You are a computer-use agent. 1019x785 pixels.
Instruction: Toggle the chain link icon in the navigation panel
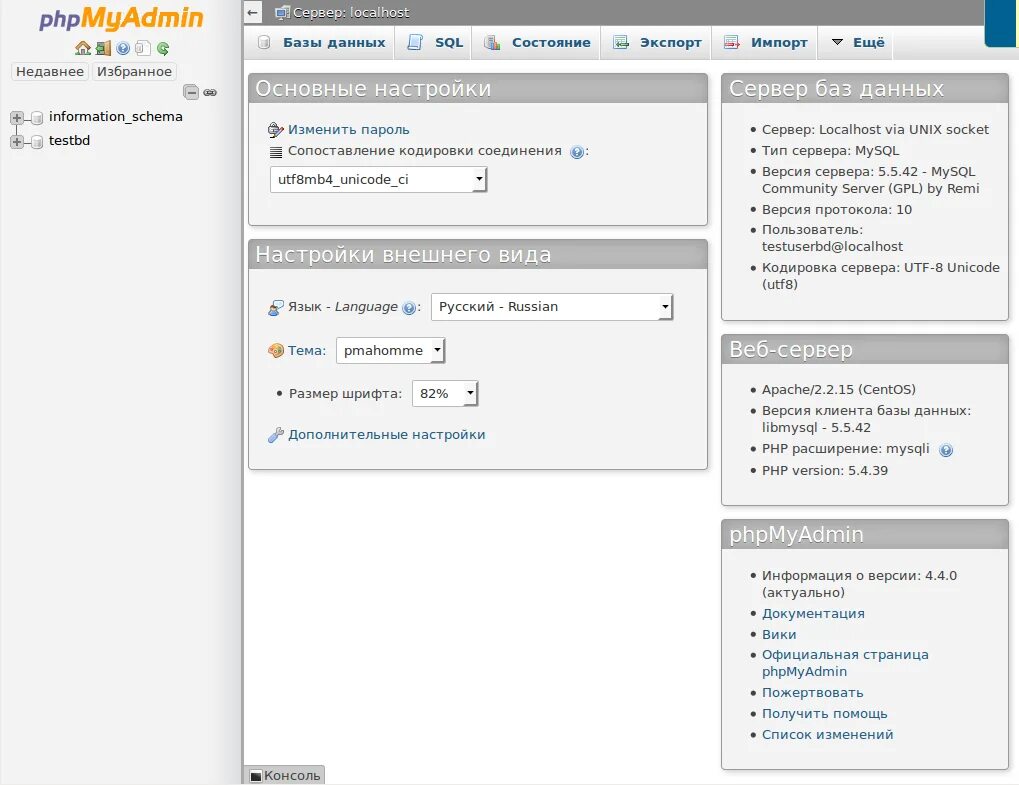(210, 92)
